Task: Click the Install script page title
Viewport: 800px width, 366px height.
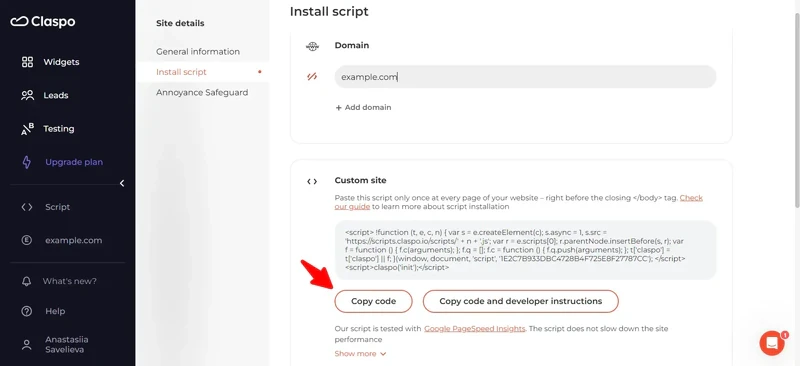Action: 329,11
